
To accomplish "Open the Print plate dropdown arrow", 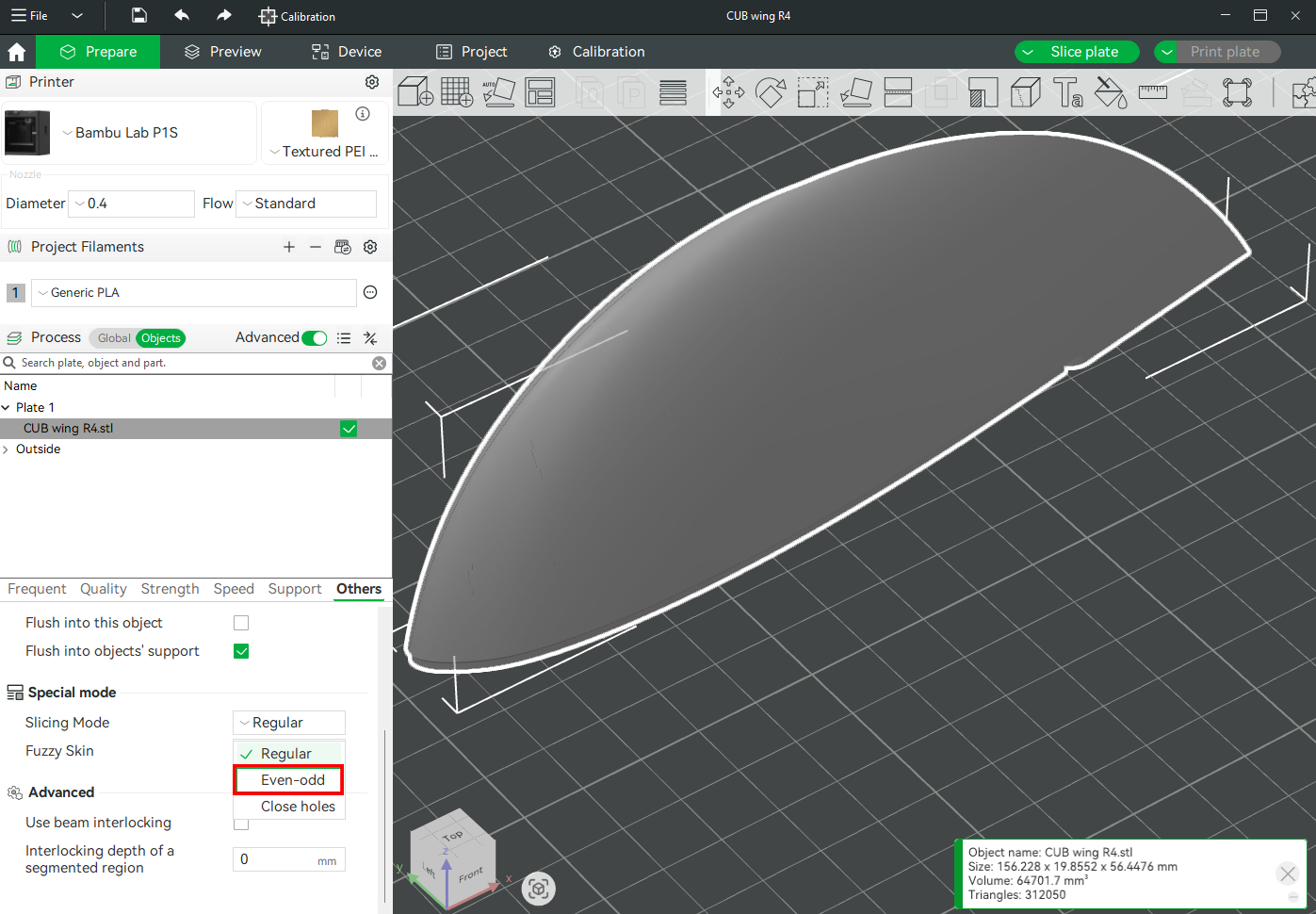I will pos(1168,52).
